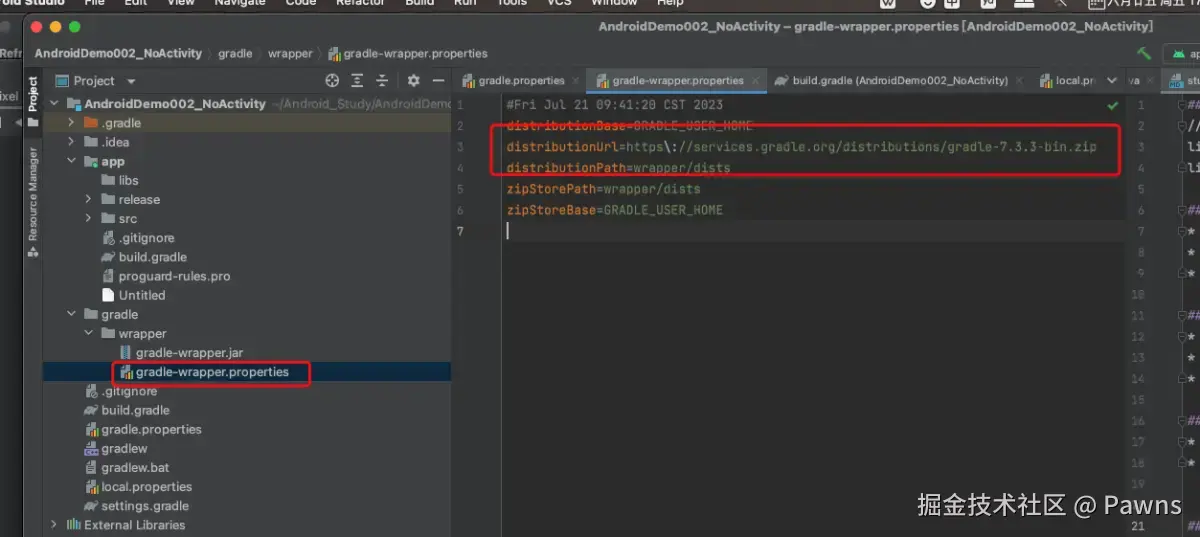Collapse AndroidDemo002_NoActivity root node
This screenshot has width=1200, height=537.
[x=54, y=104]
